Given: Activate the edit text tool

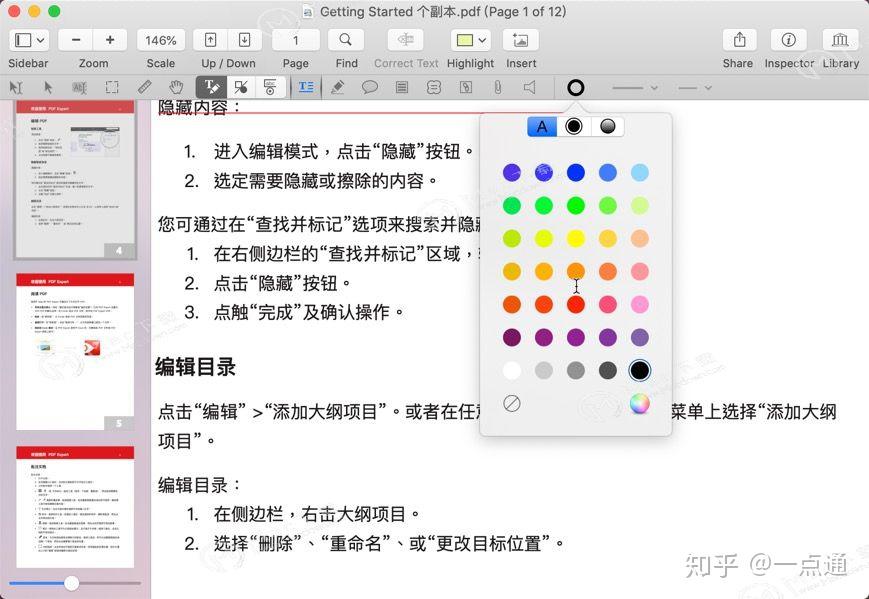Looking at the screenshot, I should point(211,87).
